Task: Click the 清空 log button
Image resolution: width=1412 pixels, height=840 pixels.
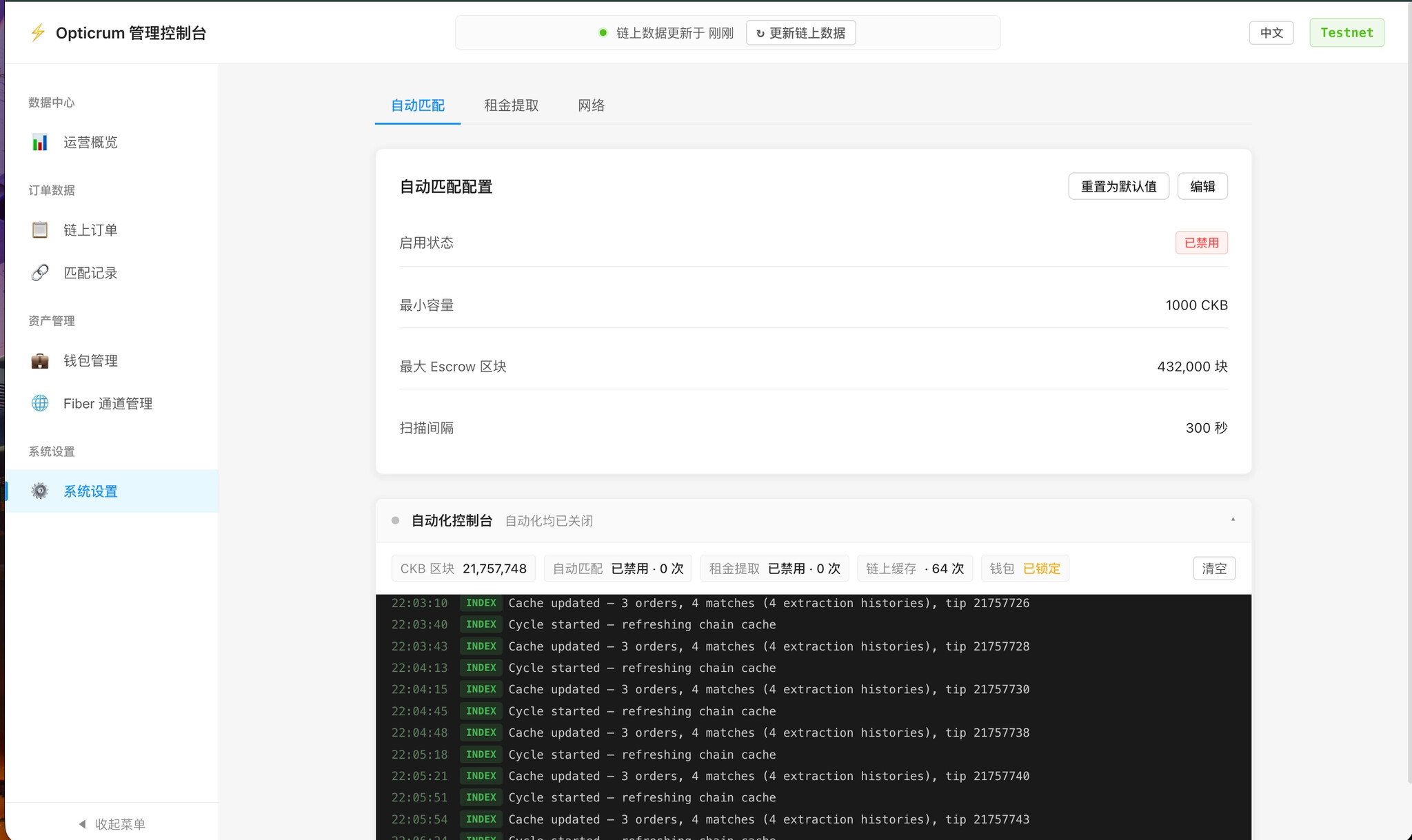Action: pyautogui.click(x=1214, y=568)
